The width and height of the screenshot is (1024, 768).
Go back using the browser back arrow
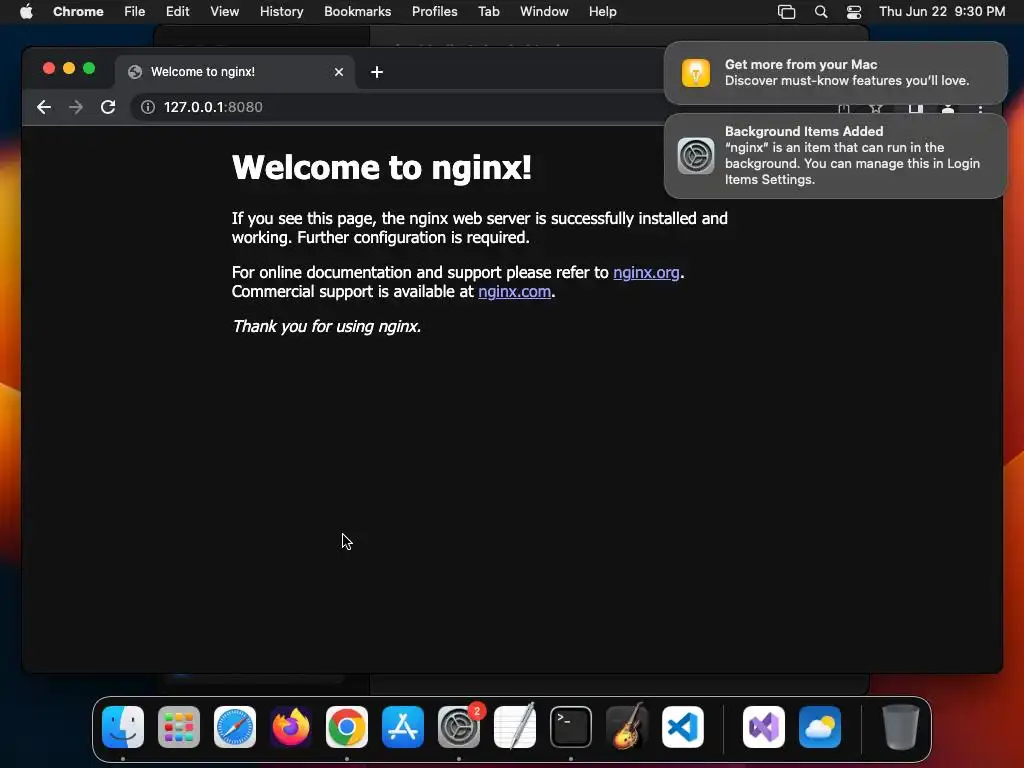pos(44,107)
